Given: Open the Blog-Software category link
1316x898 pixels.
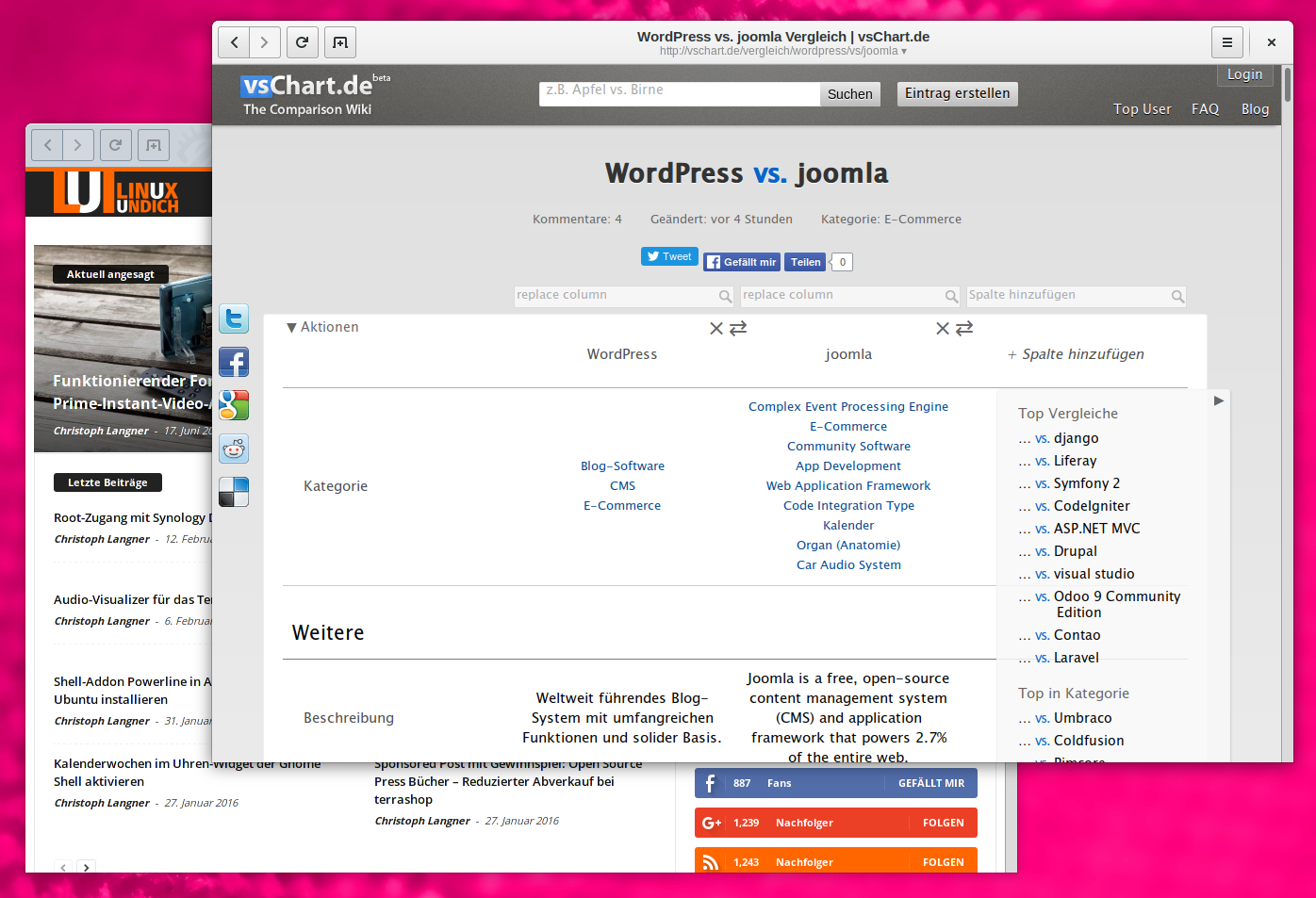Looking at the screenshot, I should (622, 466).
